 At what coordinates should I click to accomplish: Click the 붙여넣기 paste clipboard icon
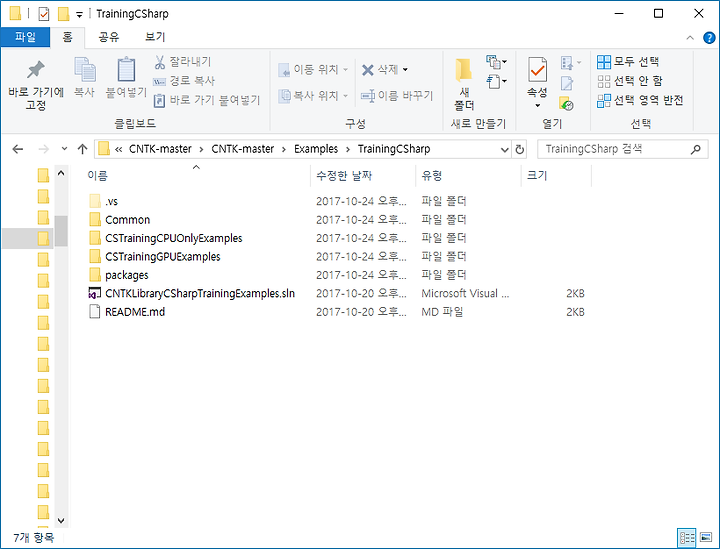click(126, 70)
